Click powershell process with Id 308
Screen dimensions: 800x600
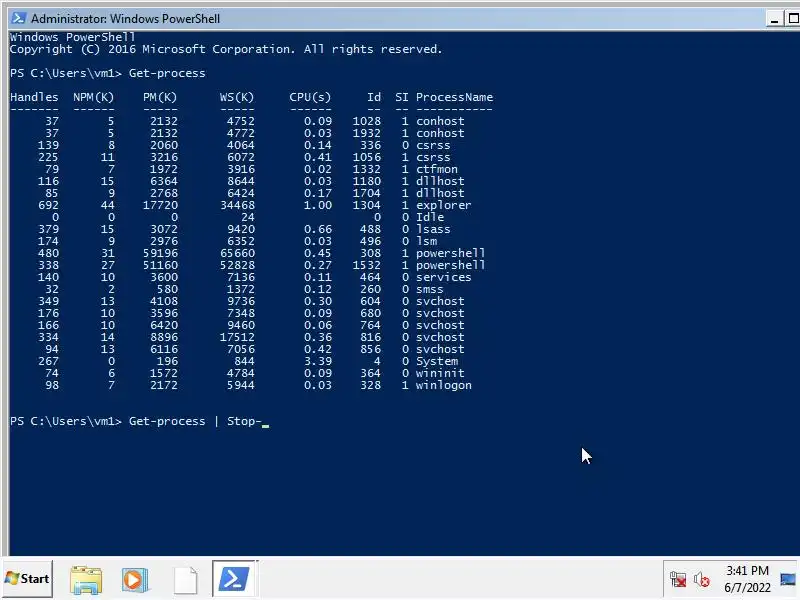(450, 253)
